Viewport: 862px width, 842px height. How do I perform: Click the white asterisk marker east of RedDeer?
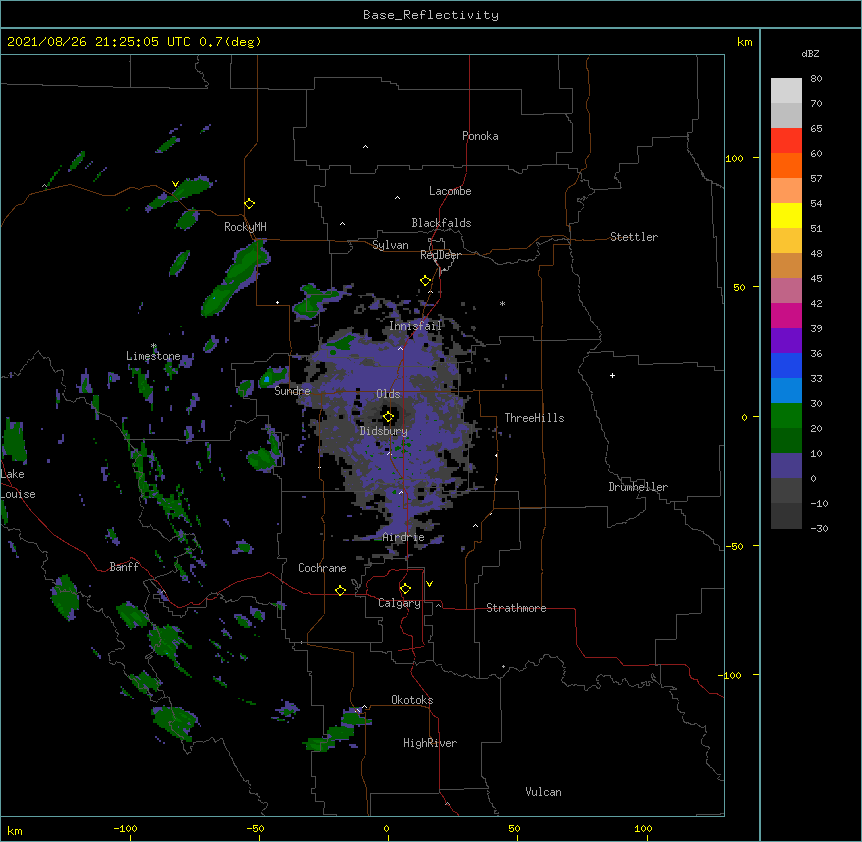click(x=502, y=303)
